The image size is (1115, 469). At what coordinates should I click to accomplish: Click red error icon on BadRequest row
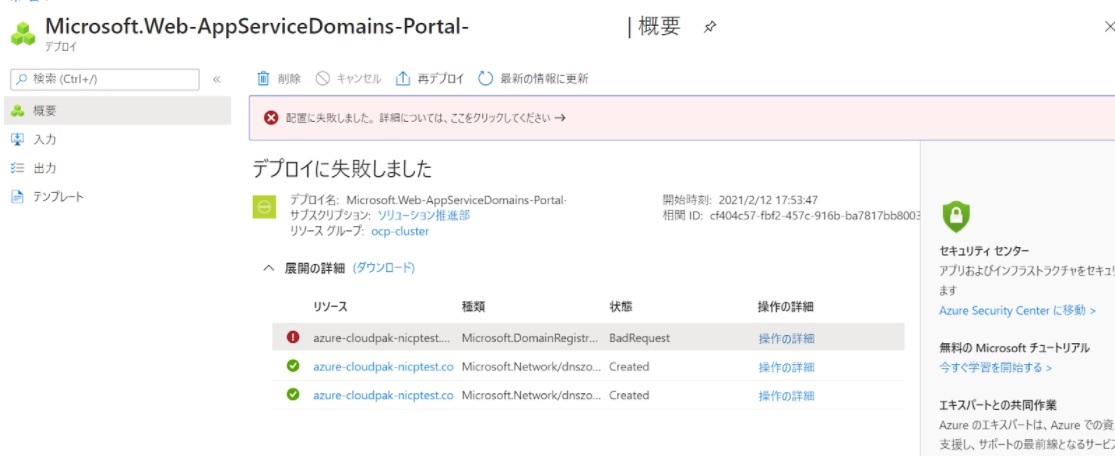tap(293, 338)
